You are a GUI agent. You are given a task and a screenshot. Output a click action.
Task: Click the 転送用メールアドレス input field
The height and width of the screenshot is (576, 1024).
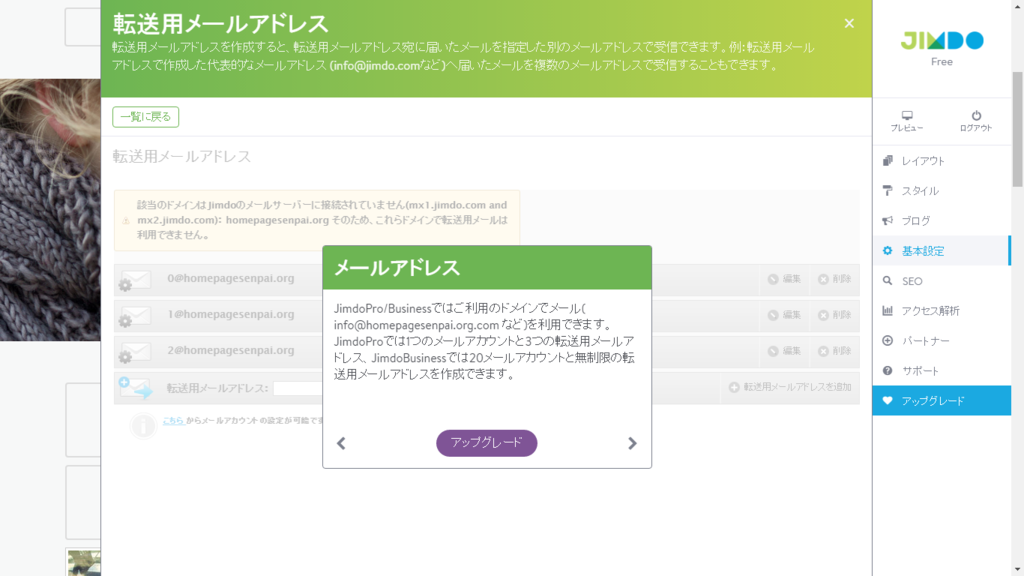pyautogui.click(x=298, y=388)
